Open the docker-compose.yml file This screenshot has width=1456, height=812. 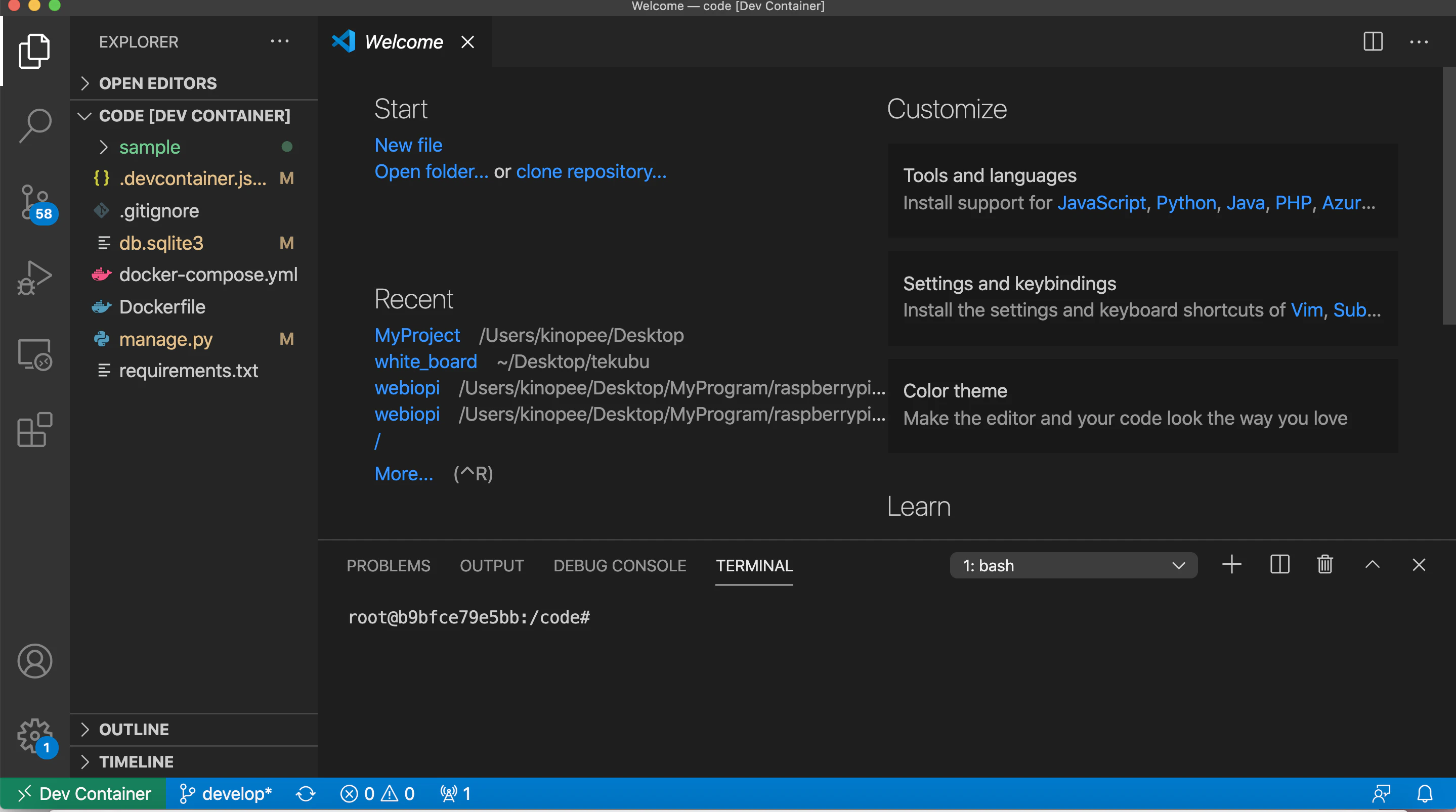[x=193, y=275]
